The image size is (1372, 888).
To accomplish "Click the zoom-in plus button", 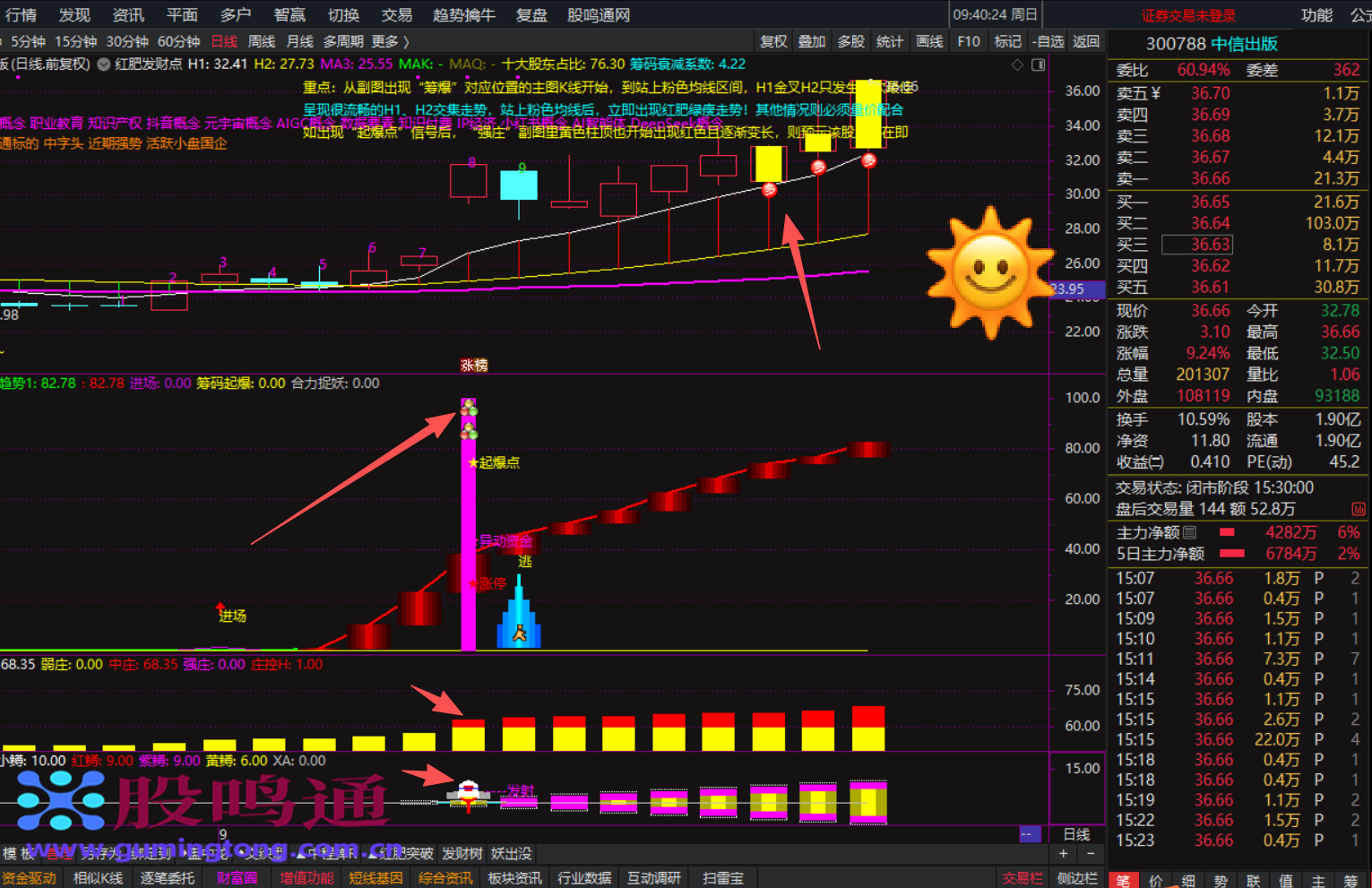I will (x=1064, y=854).
